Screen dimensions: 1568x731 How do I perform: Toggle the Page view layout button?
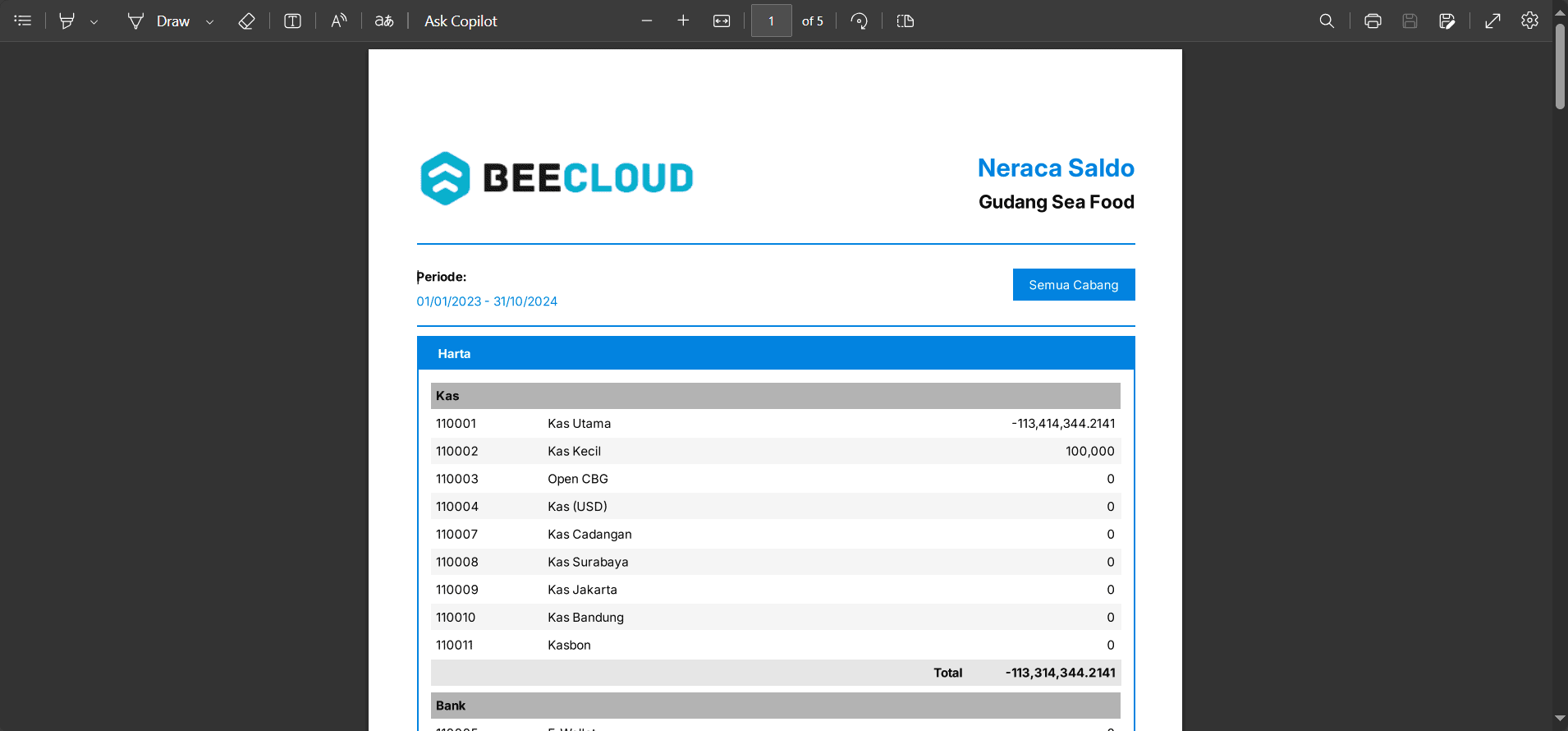[905, 21]
